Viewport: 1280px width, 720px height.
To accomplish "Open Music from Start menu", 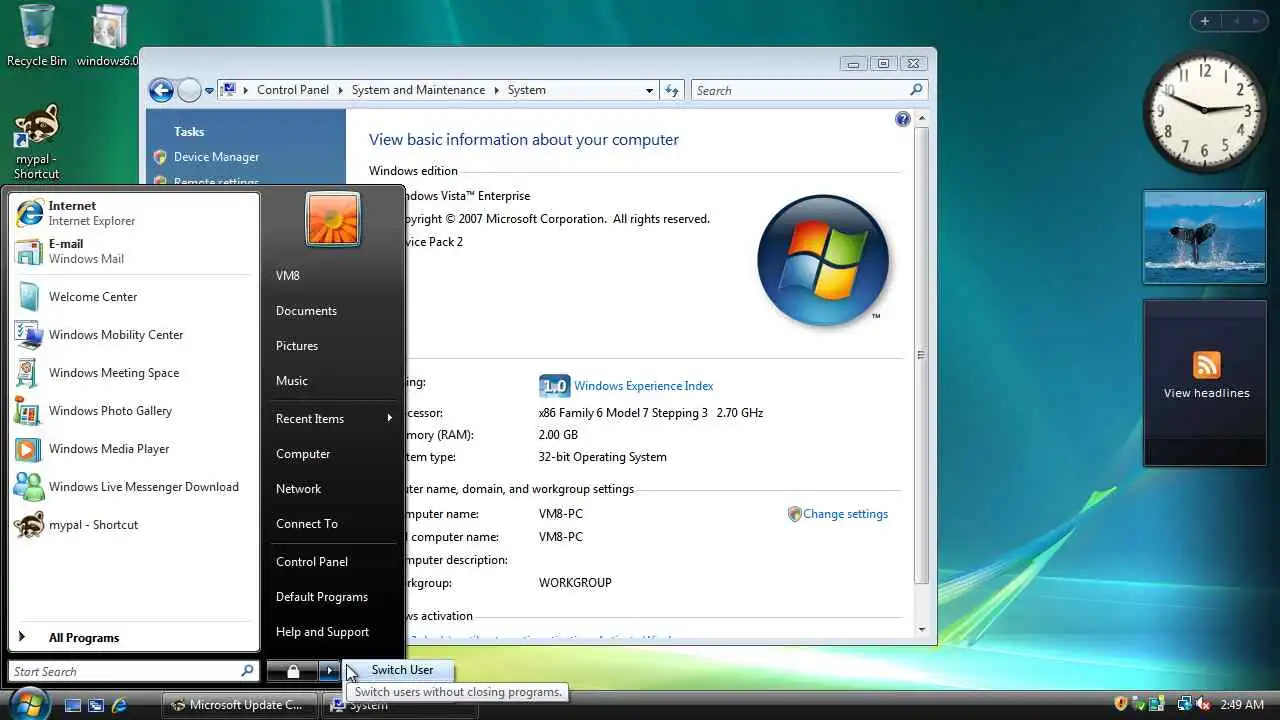I will (x=292, y=381).
